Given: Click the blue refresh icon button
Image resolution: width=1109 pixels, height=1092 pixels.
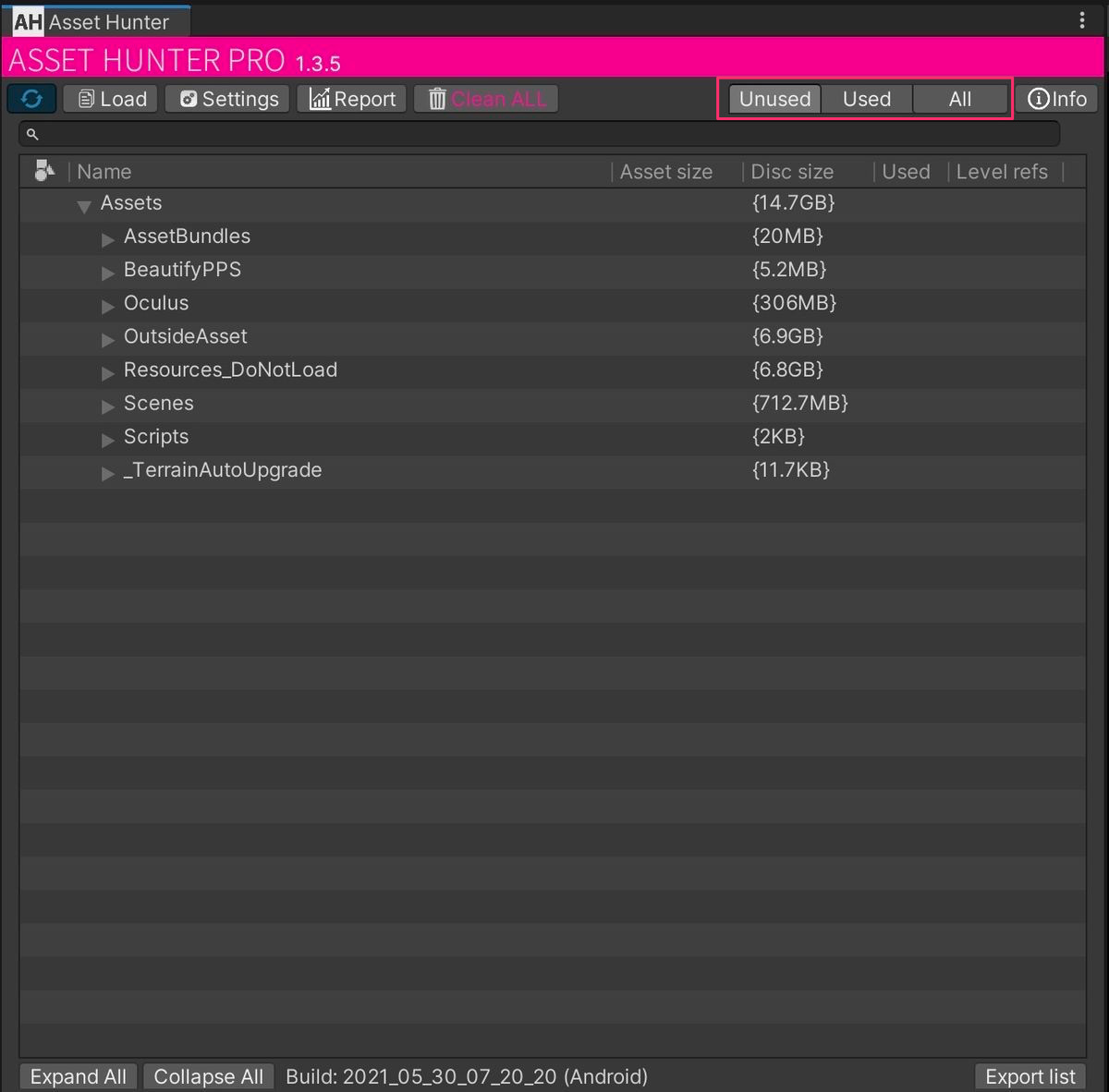Looking at the screenshot, I should (x=31, y=99).
